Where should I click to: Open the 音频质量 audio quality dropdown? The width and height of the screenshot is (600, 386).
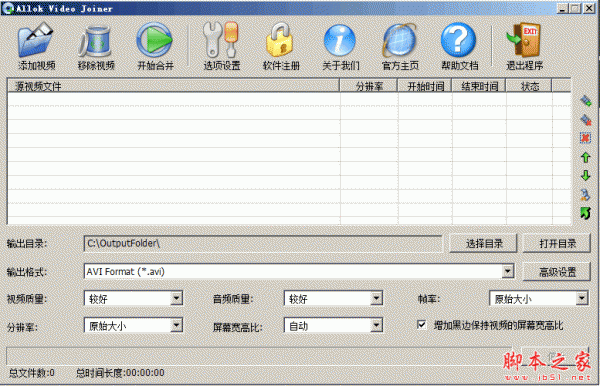pyautogui.click(x=377, y=298)
